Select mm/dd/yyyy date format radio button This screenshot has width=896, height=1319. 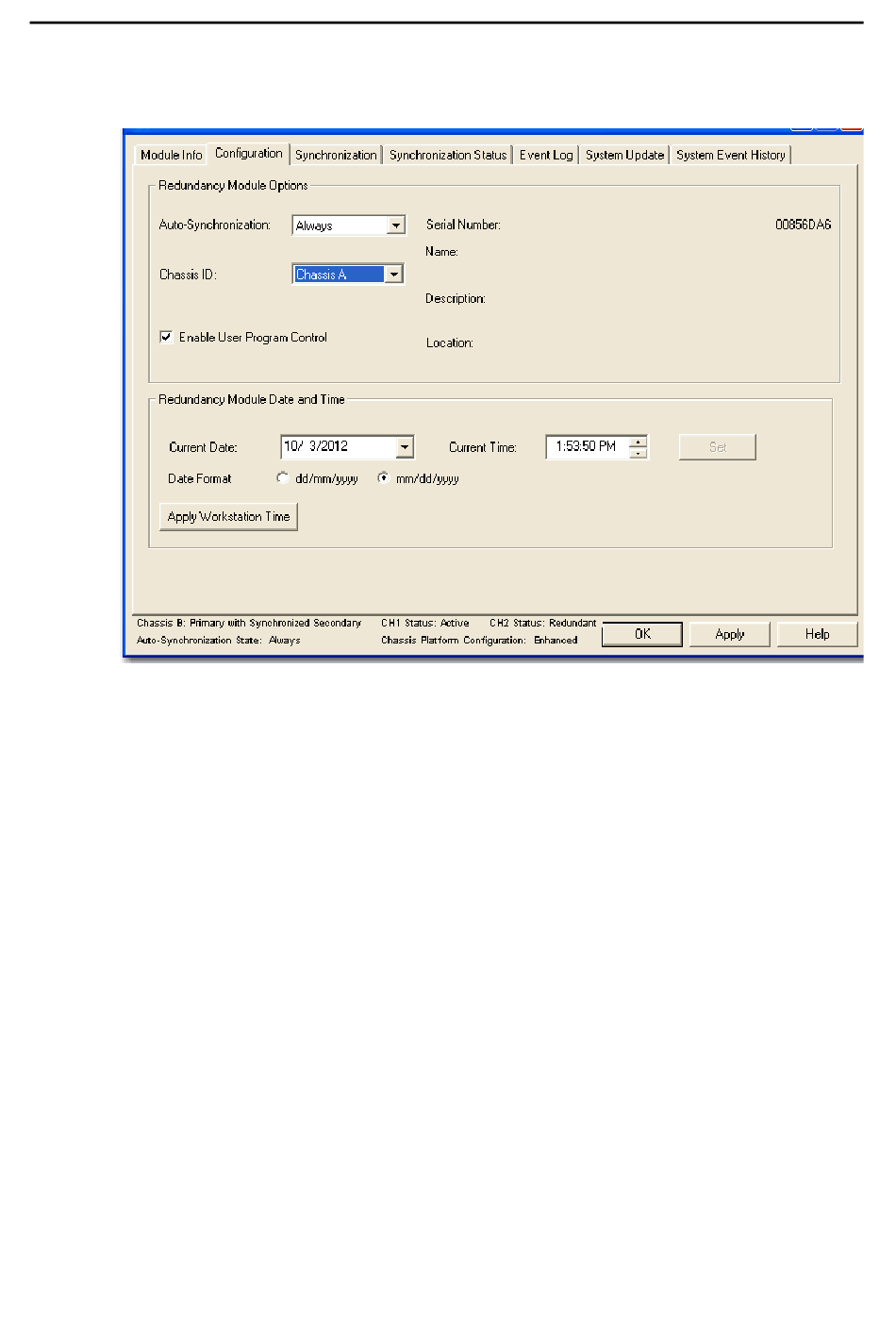(383, 478)
